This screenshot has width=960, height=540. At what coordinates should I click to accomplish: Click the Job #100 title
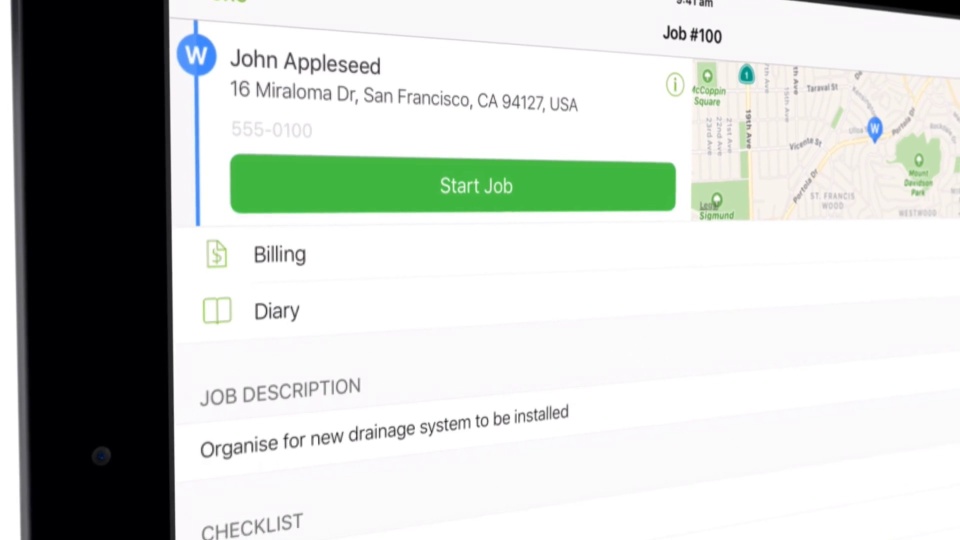click(x=692, y=35)
